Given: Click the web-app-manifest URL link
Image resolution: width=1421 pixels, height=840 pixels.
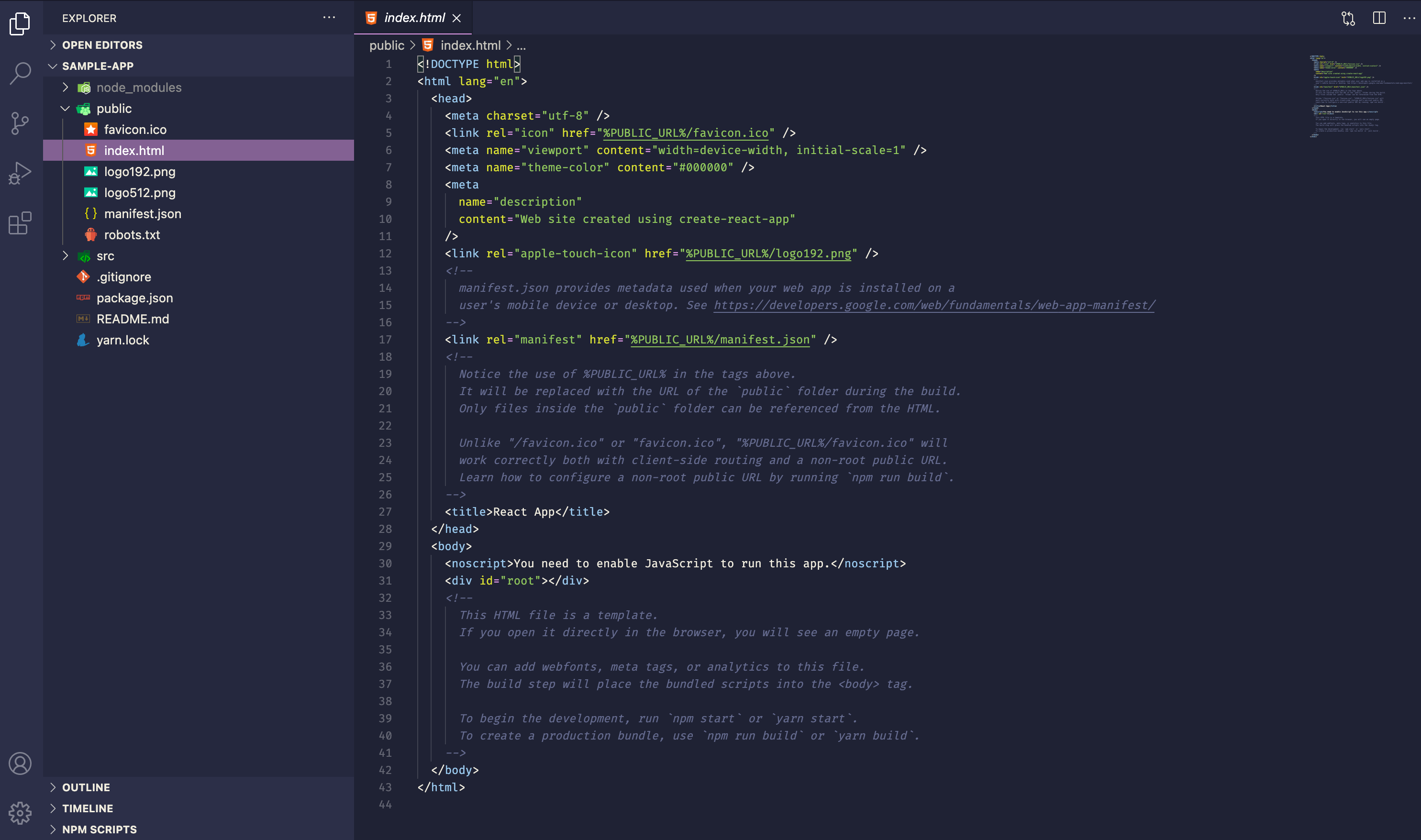Looking at the screenshot, I should tap(934, 305).
